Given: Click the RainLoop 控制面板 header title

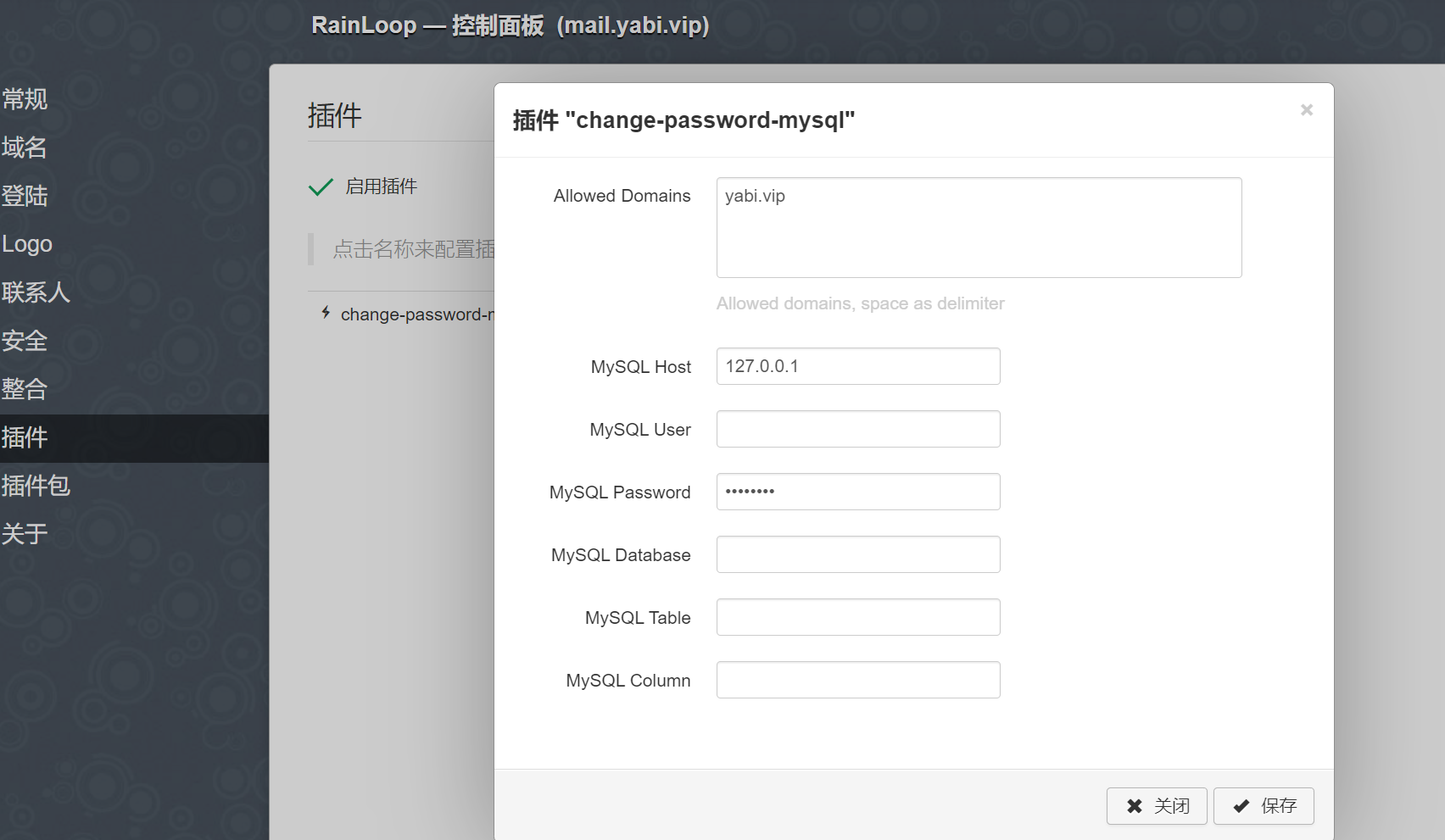Looking at the screenshot, I should (x=510, y=25).
